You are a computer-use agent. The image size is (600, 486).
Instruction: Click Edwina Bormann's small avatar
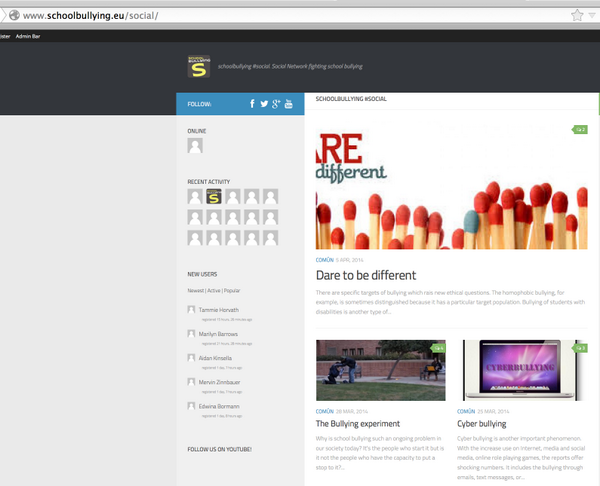click(191, 406)
